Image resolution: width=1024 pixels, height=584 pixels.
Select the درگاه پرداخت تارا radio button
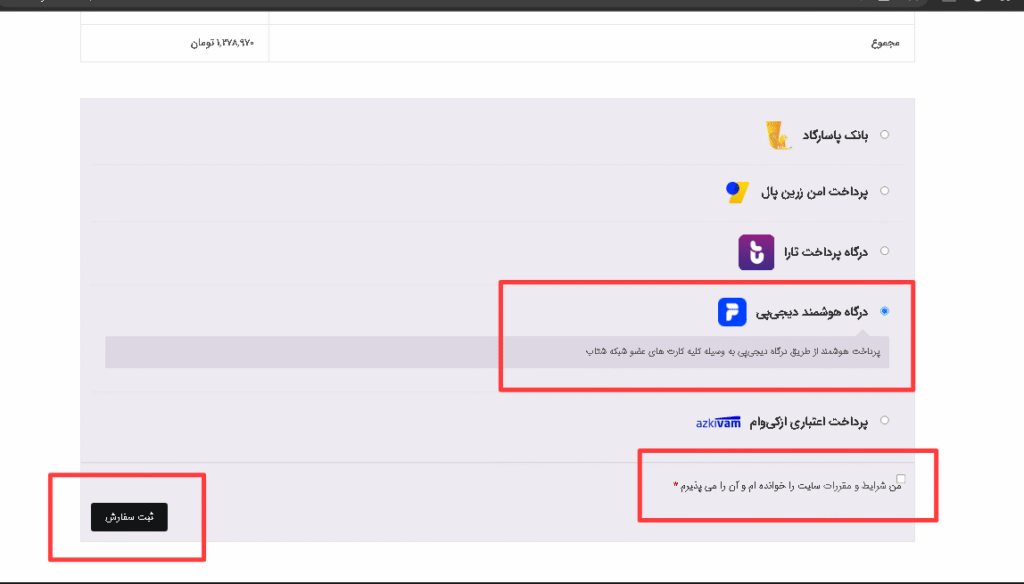(884, 252)
